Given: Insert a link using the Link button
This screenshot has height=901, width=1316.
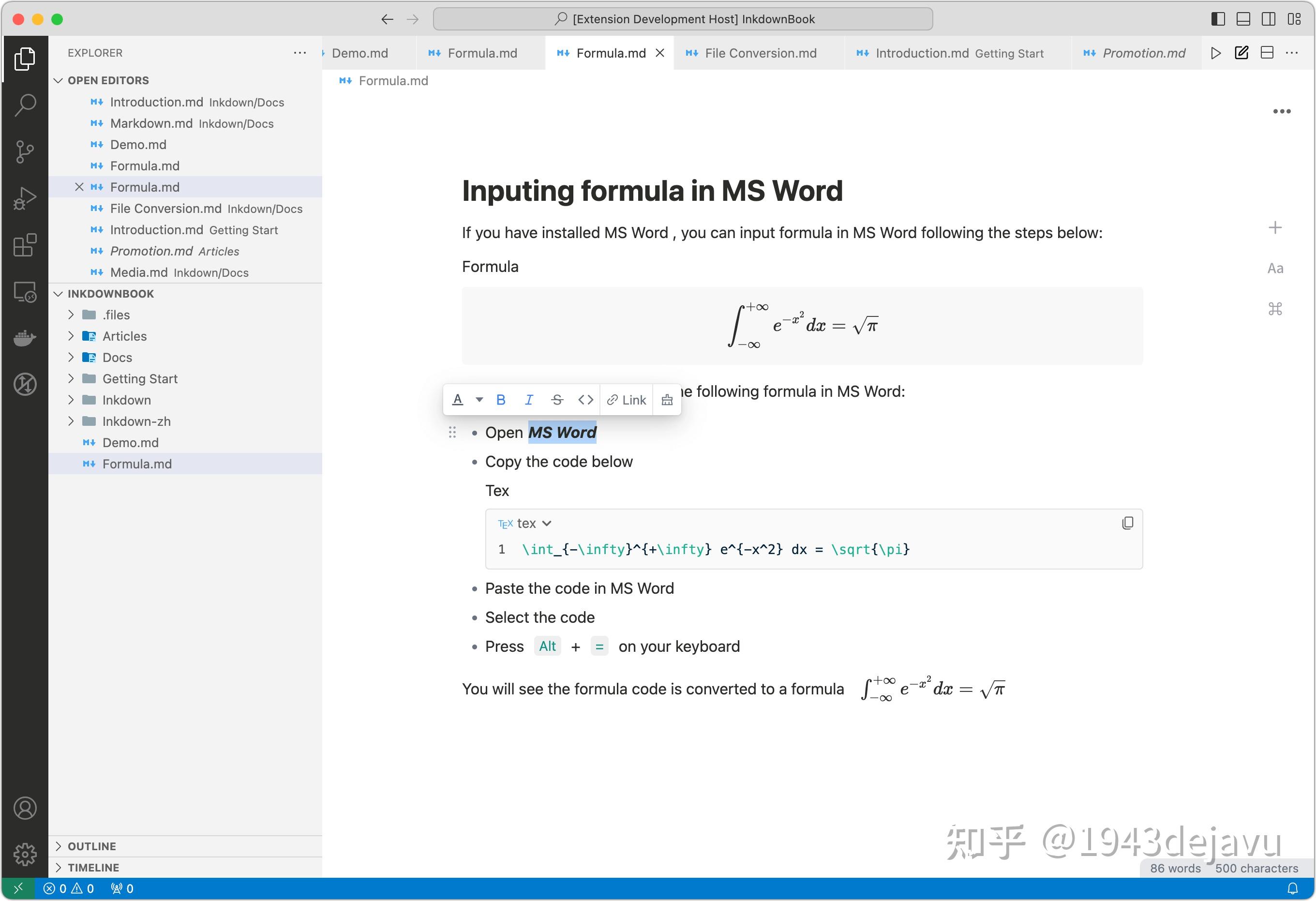Looking at the screenshot, I should click(x=625, y=399).
